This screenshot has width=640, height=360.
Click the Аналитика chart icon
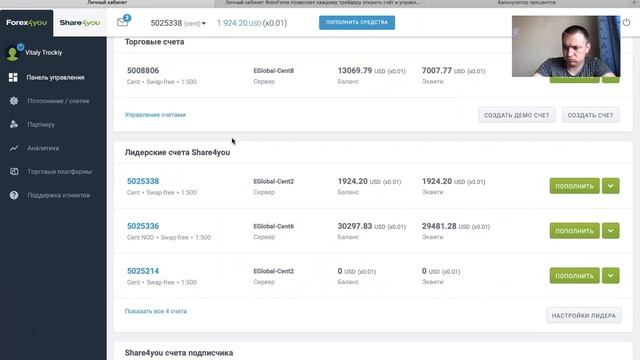(14, 148)
